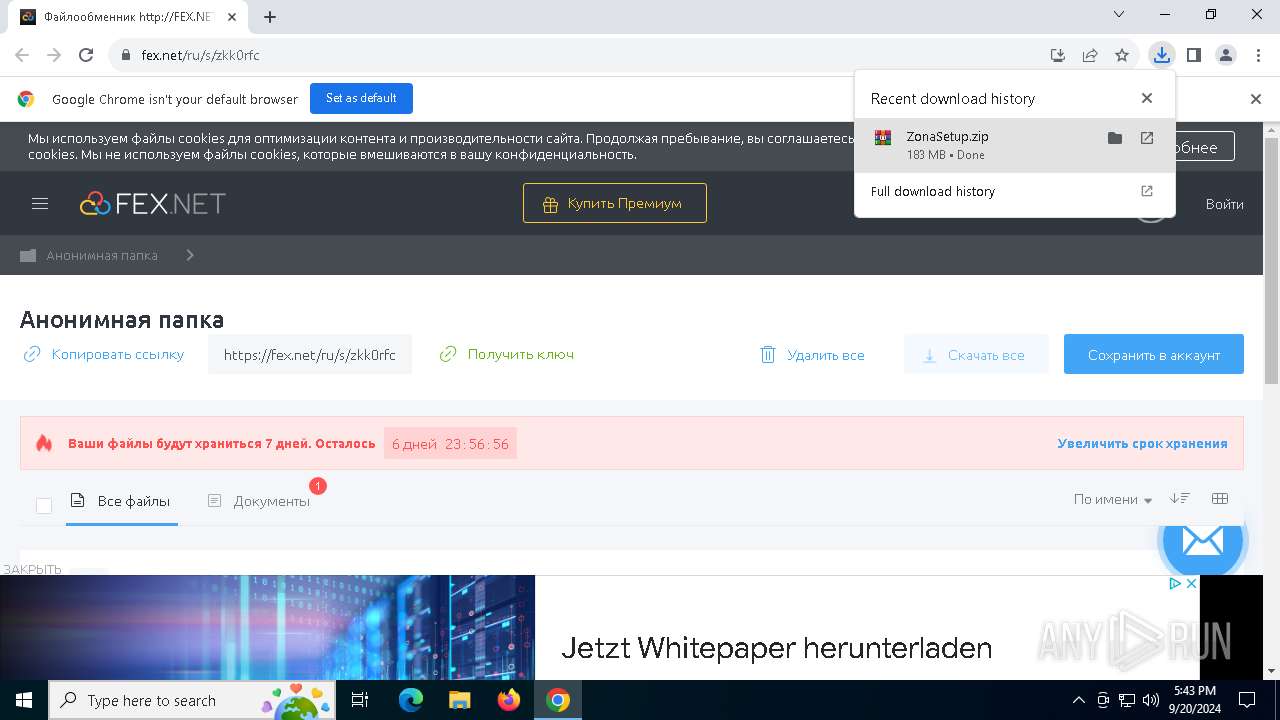Set Chrome as default browser

[x=361, y=98]
